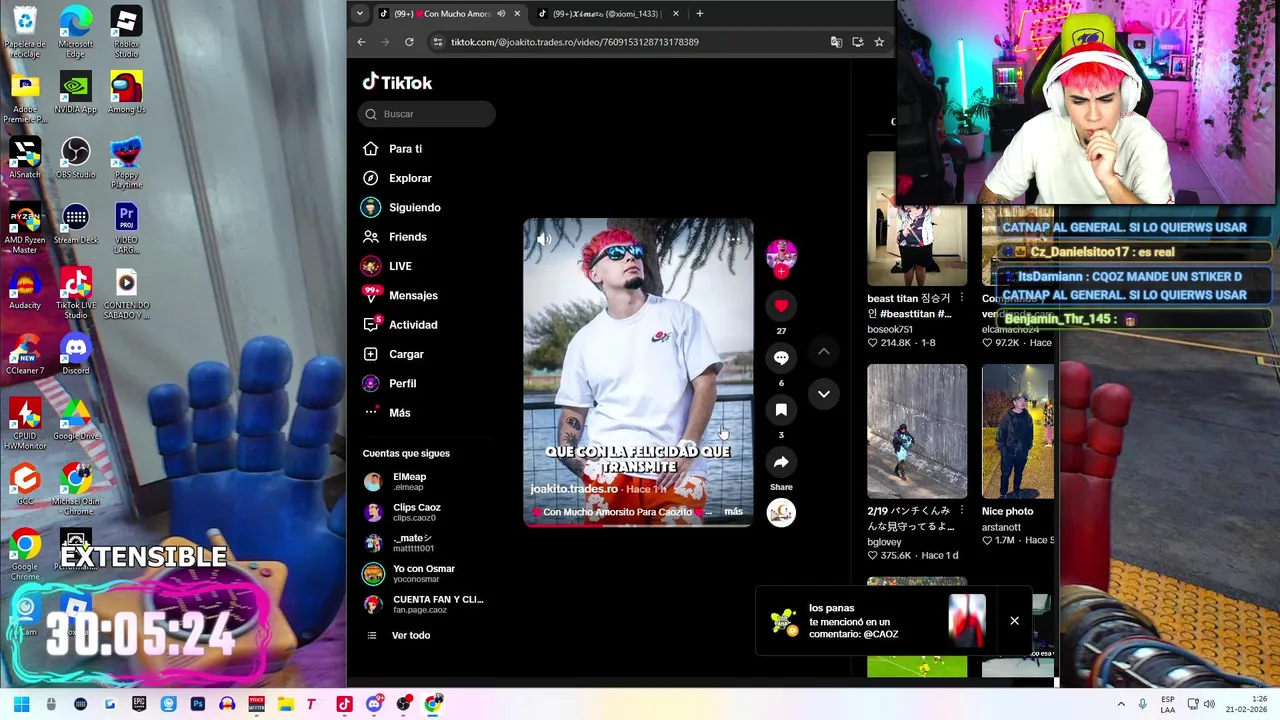Open options for the bglovey 2/19 video
Image resolution: width=1280 pixels, height=720 pixels.
tap(961, 511)
